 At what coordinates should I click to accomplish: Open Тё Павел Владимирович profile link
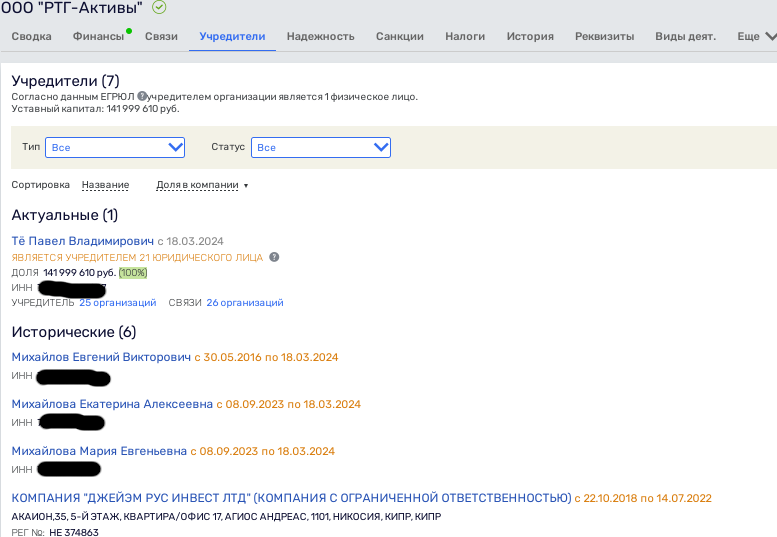coord(82,241)
